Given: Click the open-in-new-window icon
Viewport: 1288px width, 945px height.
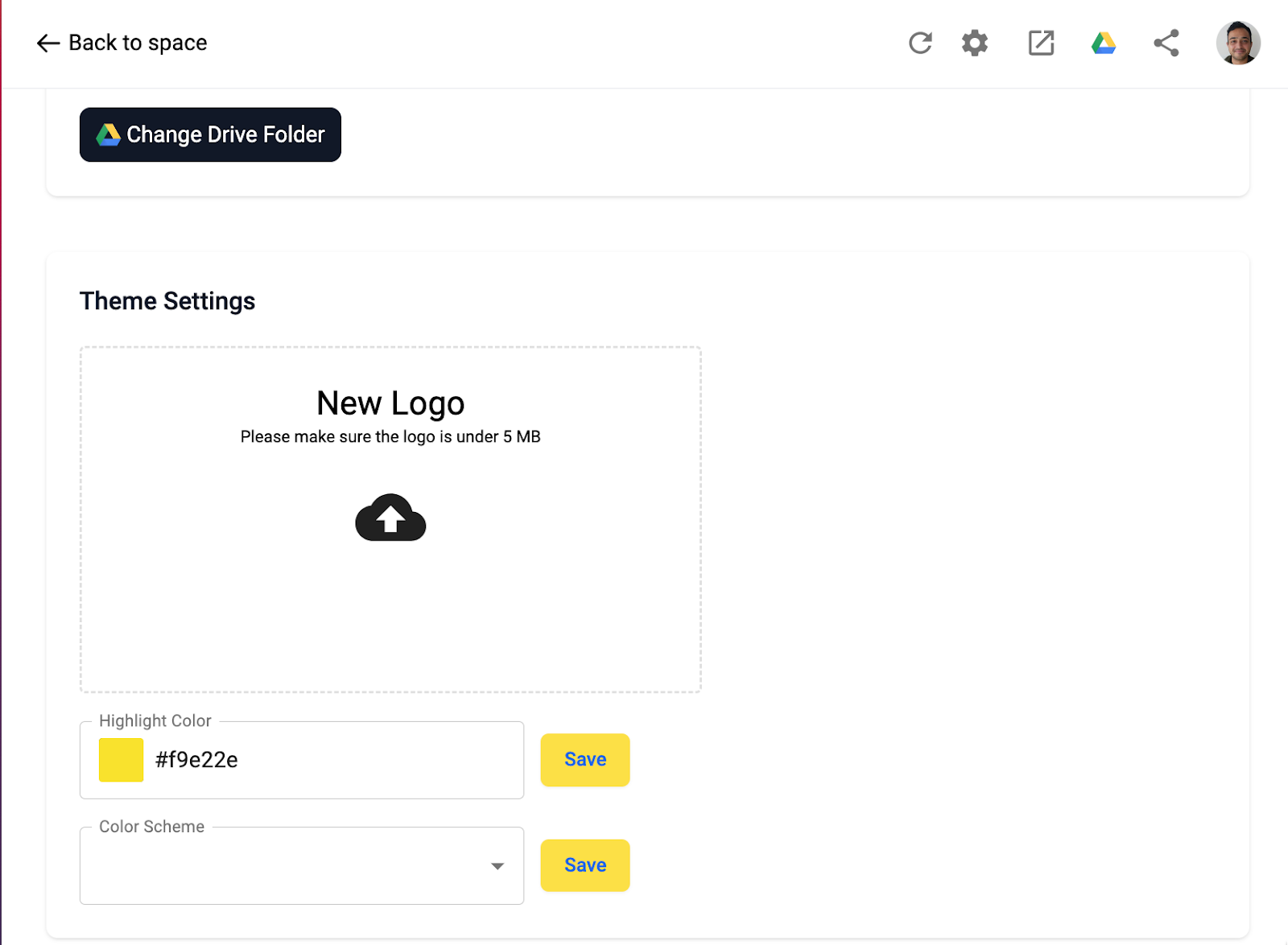Looking at the screenshot, I should click(1041, 43).
